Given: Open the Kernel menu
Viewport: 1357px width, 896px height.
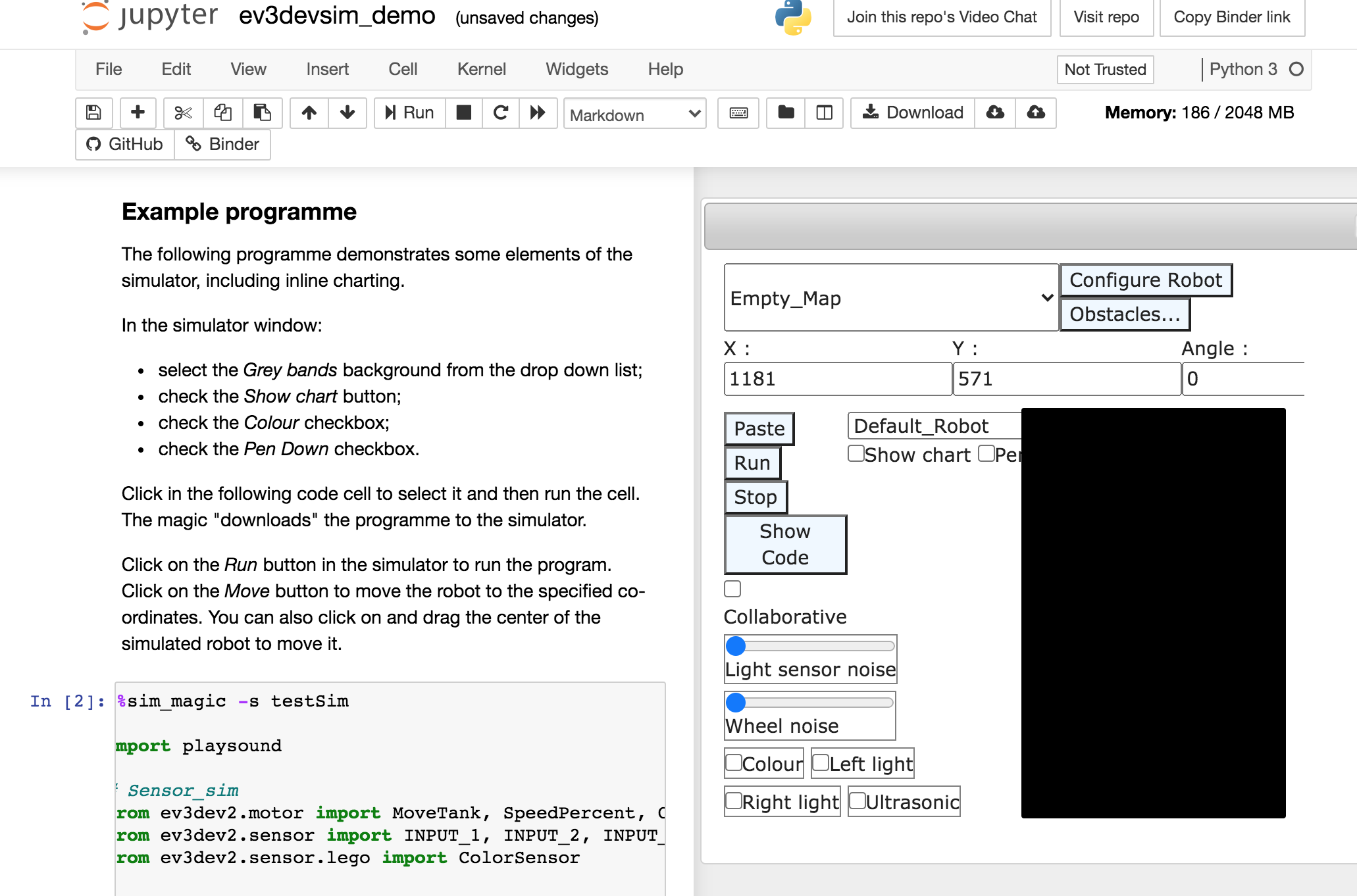Looking at the screenshot, I should click(x=481, y=69).
